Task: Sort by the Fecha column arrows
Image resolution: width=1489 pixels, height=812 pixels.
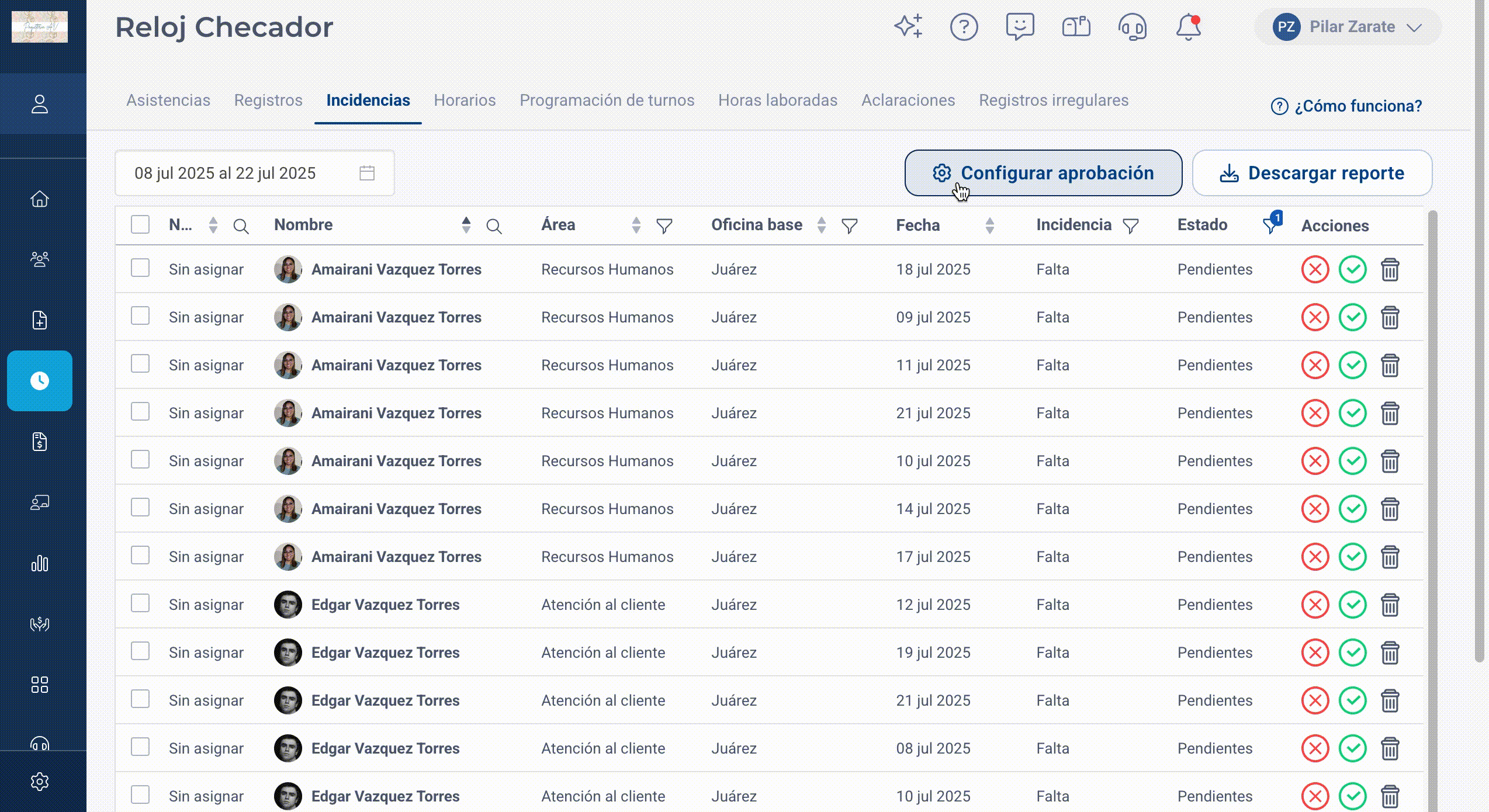Action: (x=990, y=225)
